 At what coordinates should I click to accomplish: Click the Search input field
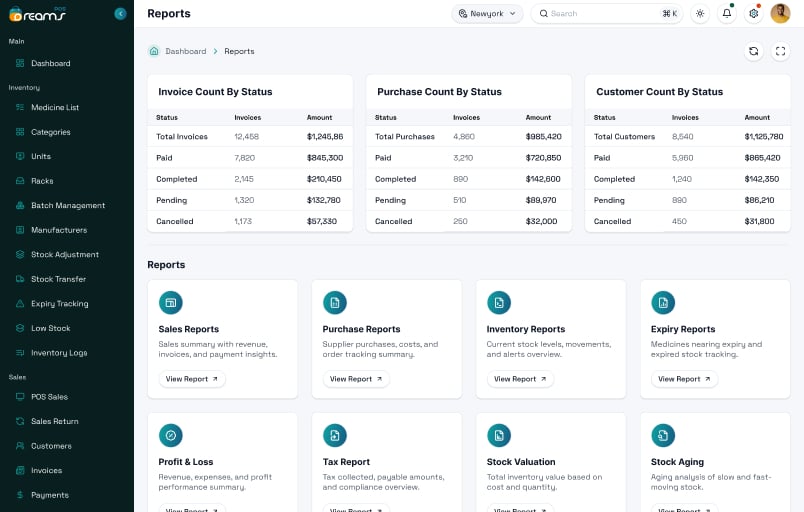pos(607,14)
